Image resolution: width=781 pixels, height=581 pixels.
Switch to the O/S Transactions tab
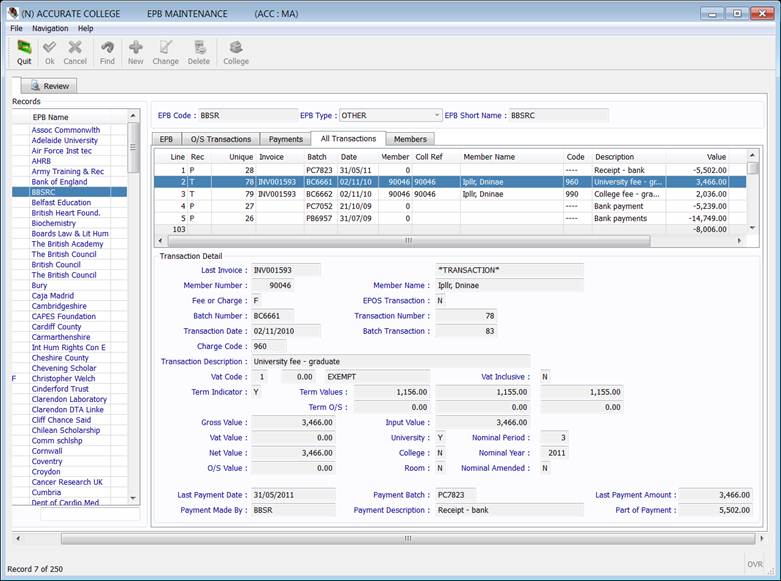coord(220,139)
